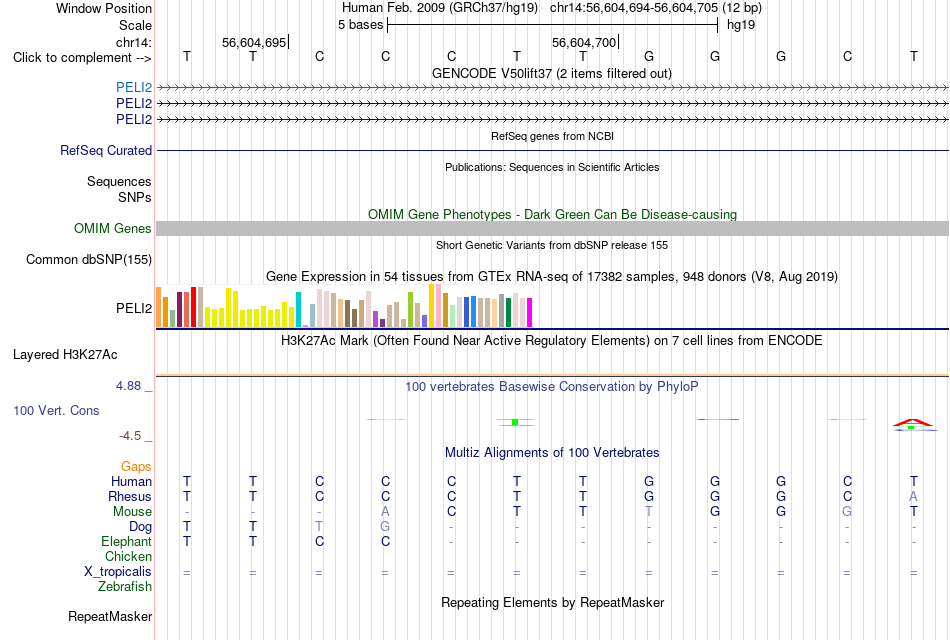
Task: Click the GENCODE V50lift37 track title
Action: 552,73
